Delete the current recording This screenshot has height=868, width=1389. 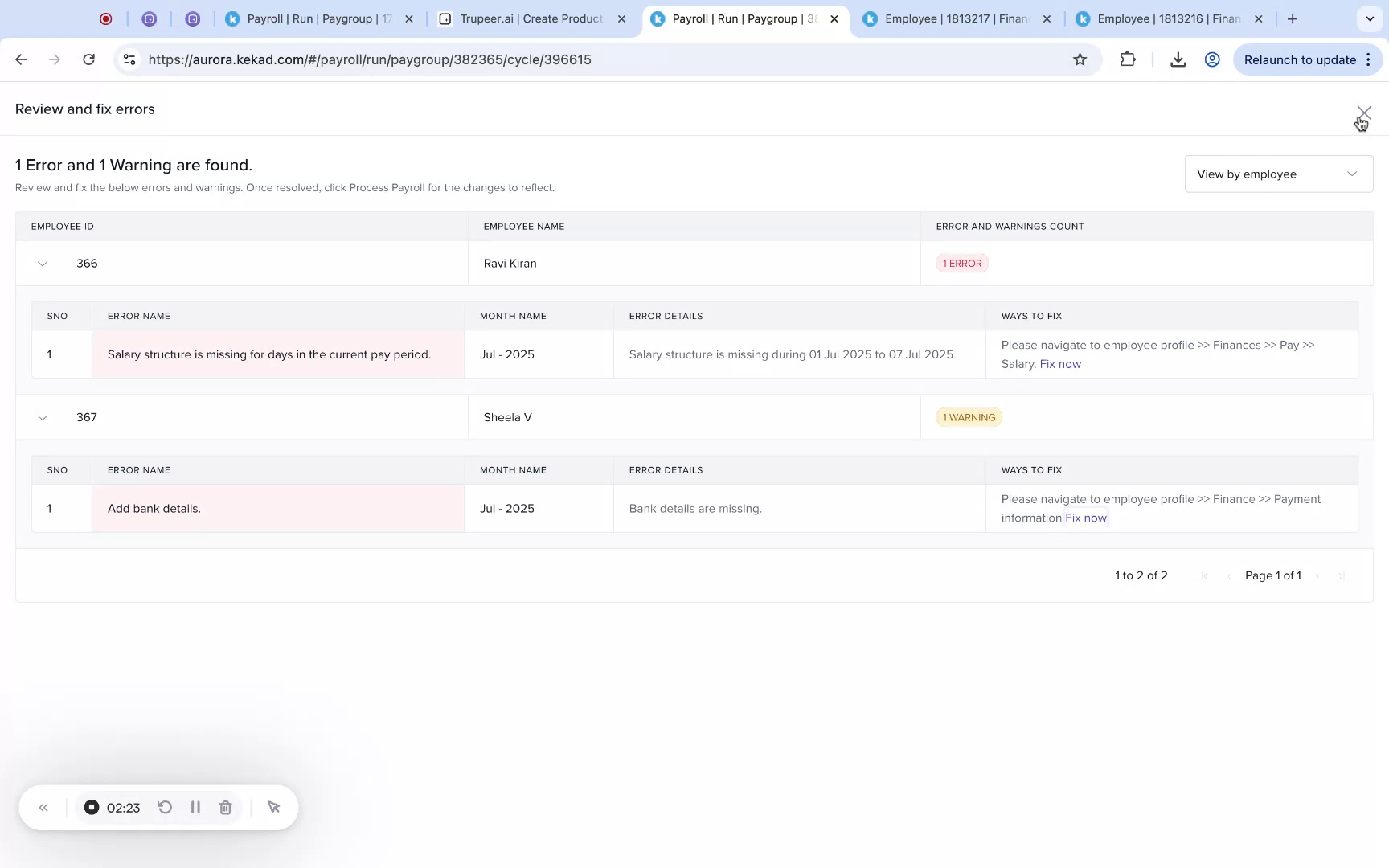pyautogui.click(x=225, y=807)
